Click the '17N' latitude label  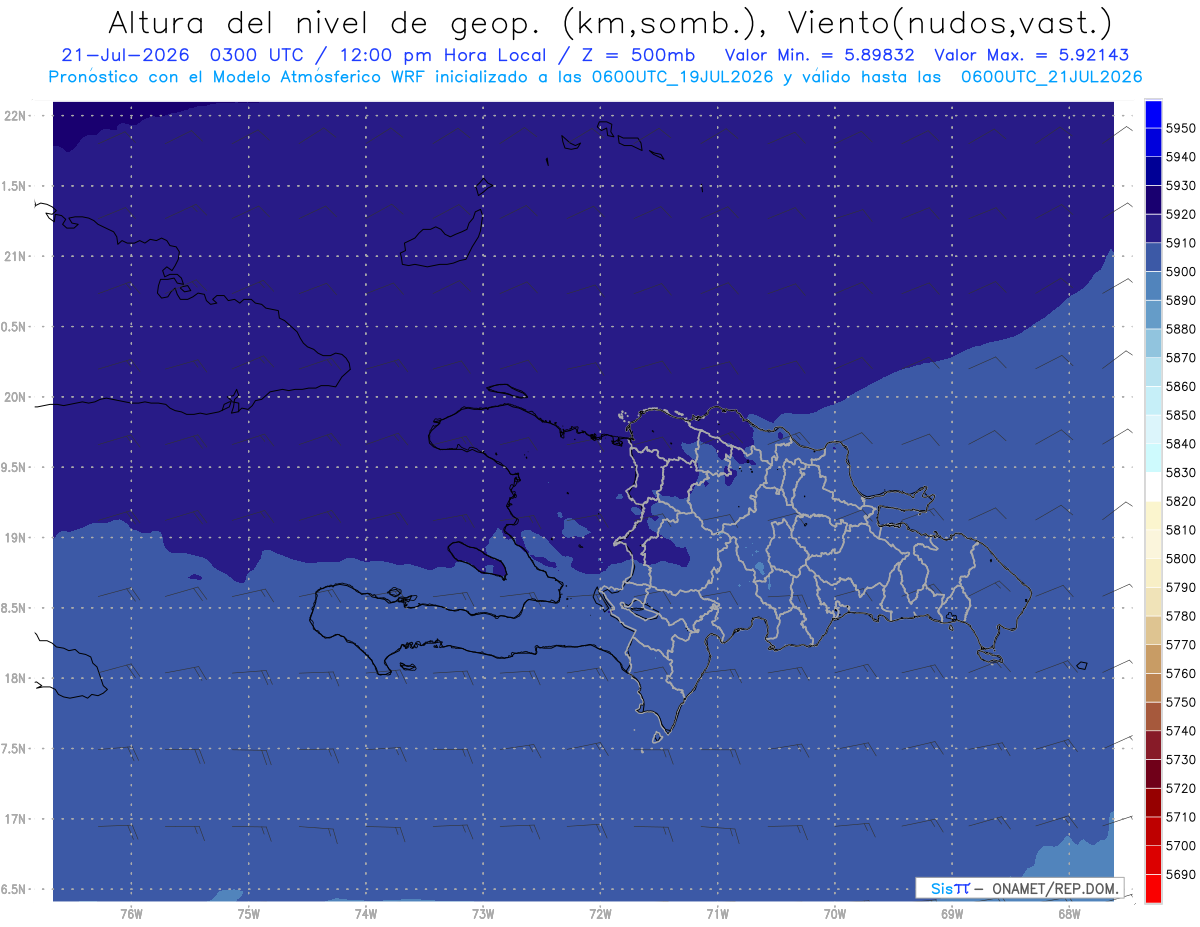point(15,820)
